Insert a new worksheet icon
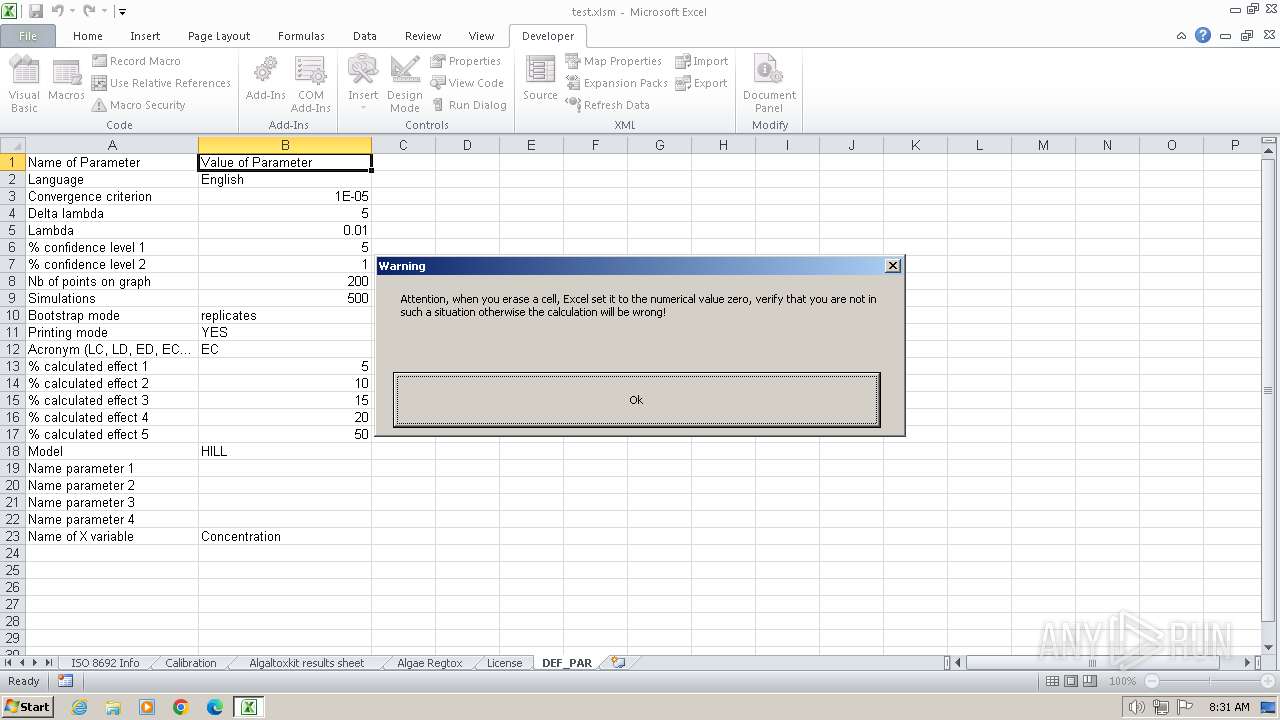The image size is (1280, 720). (x=618, y=663)
